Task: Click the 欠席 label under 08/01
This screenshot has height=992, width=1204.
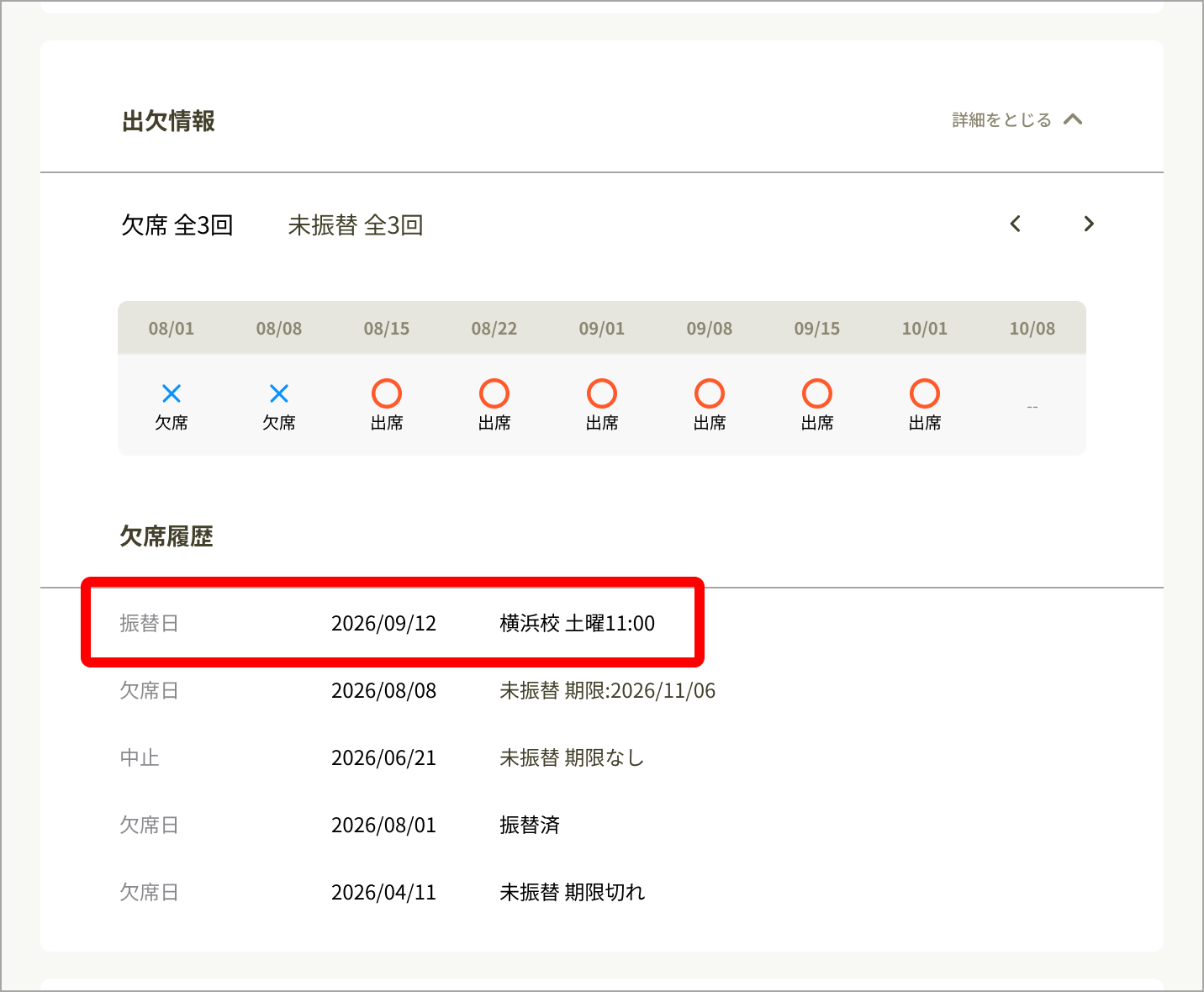Action: [x=172, y=423]
